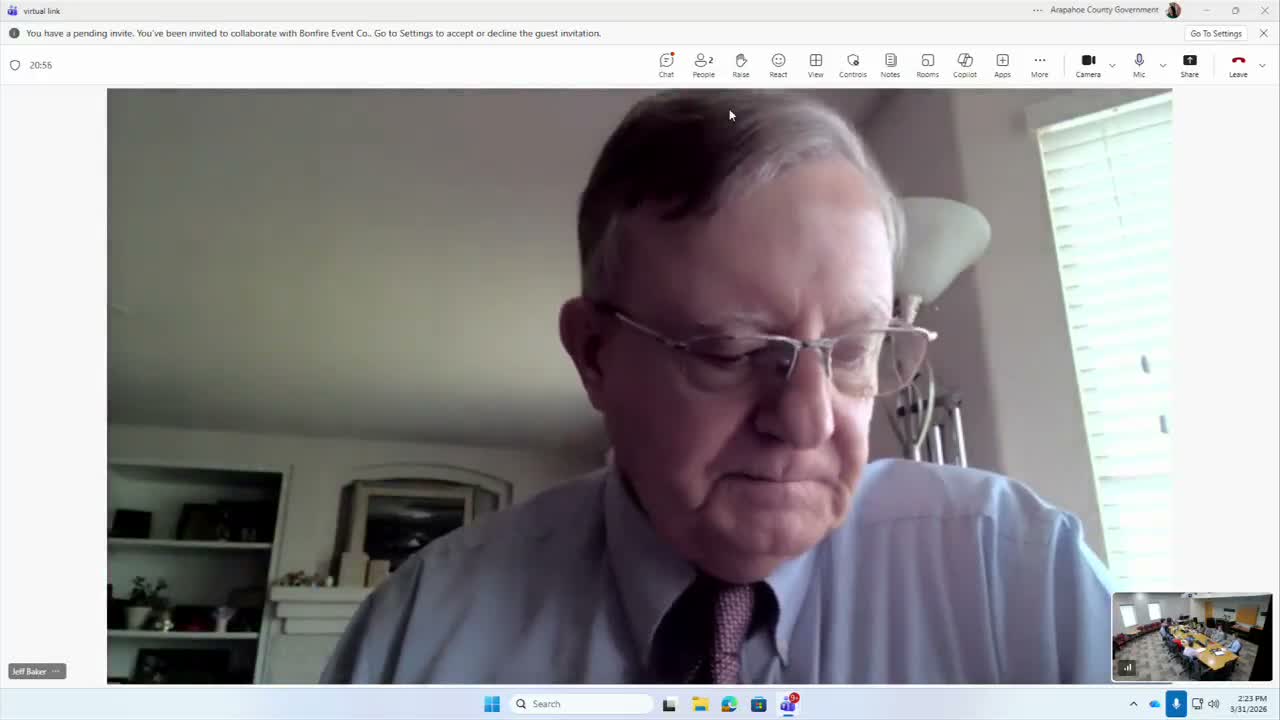Image resolution: width=1280 pixels, height=720 pixels.
Task: Expand the Leave options arrow
Action: click(x=1262, y=65)
